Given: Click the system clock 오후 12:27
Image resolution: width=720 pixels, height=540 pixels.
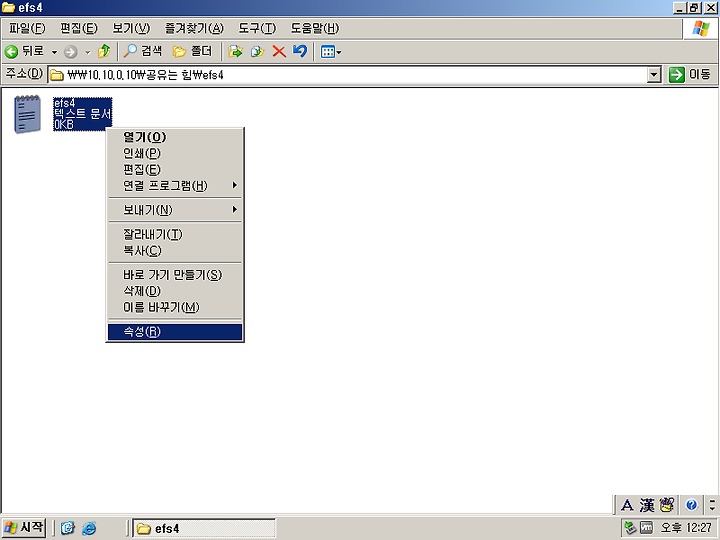Looking at the screenshot, I should 686,528.
